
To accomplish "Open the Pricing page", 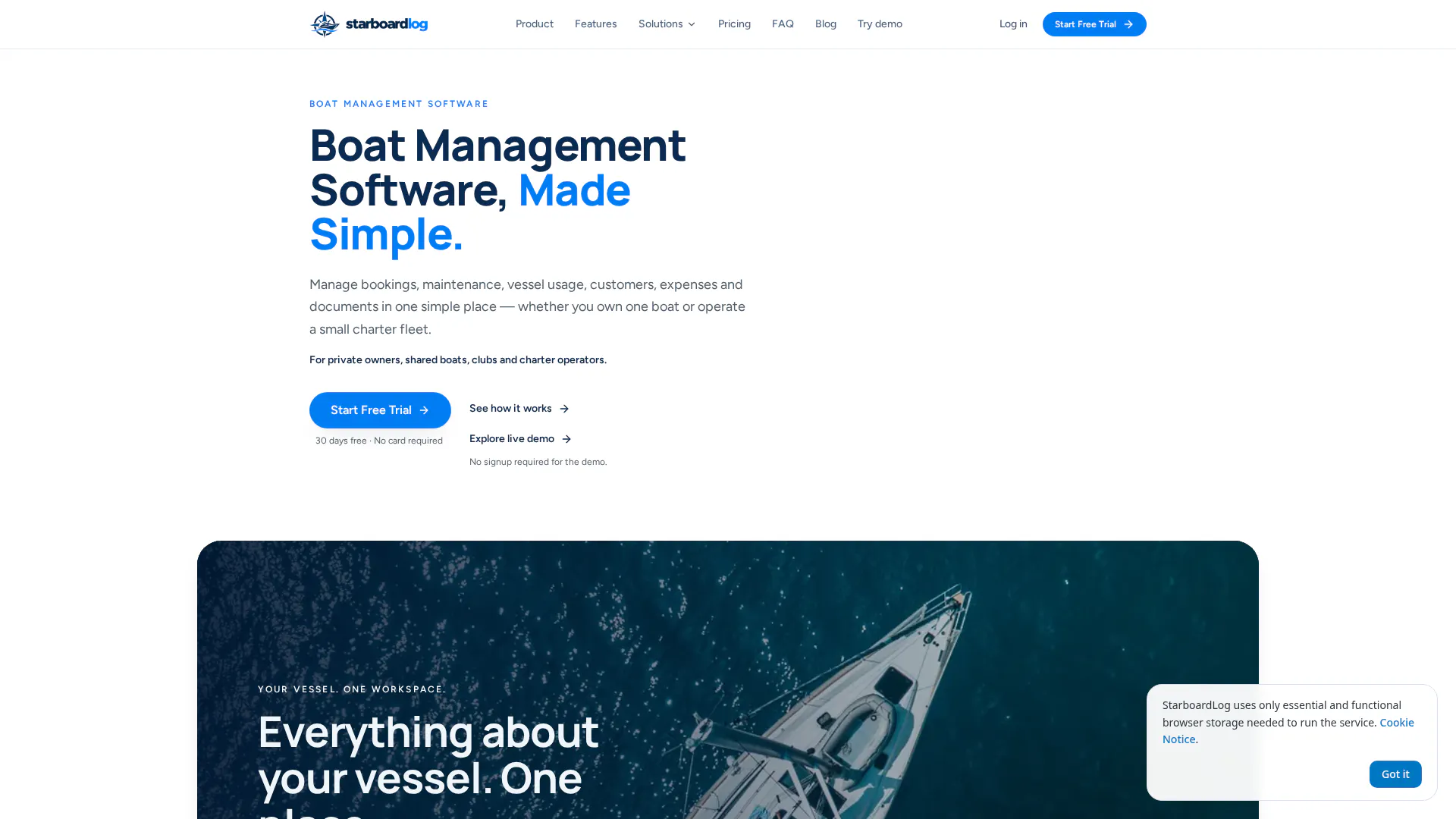I will (734, 24).
